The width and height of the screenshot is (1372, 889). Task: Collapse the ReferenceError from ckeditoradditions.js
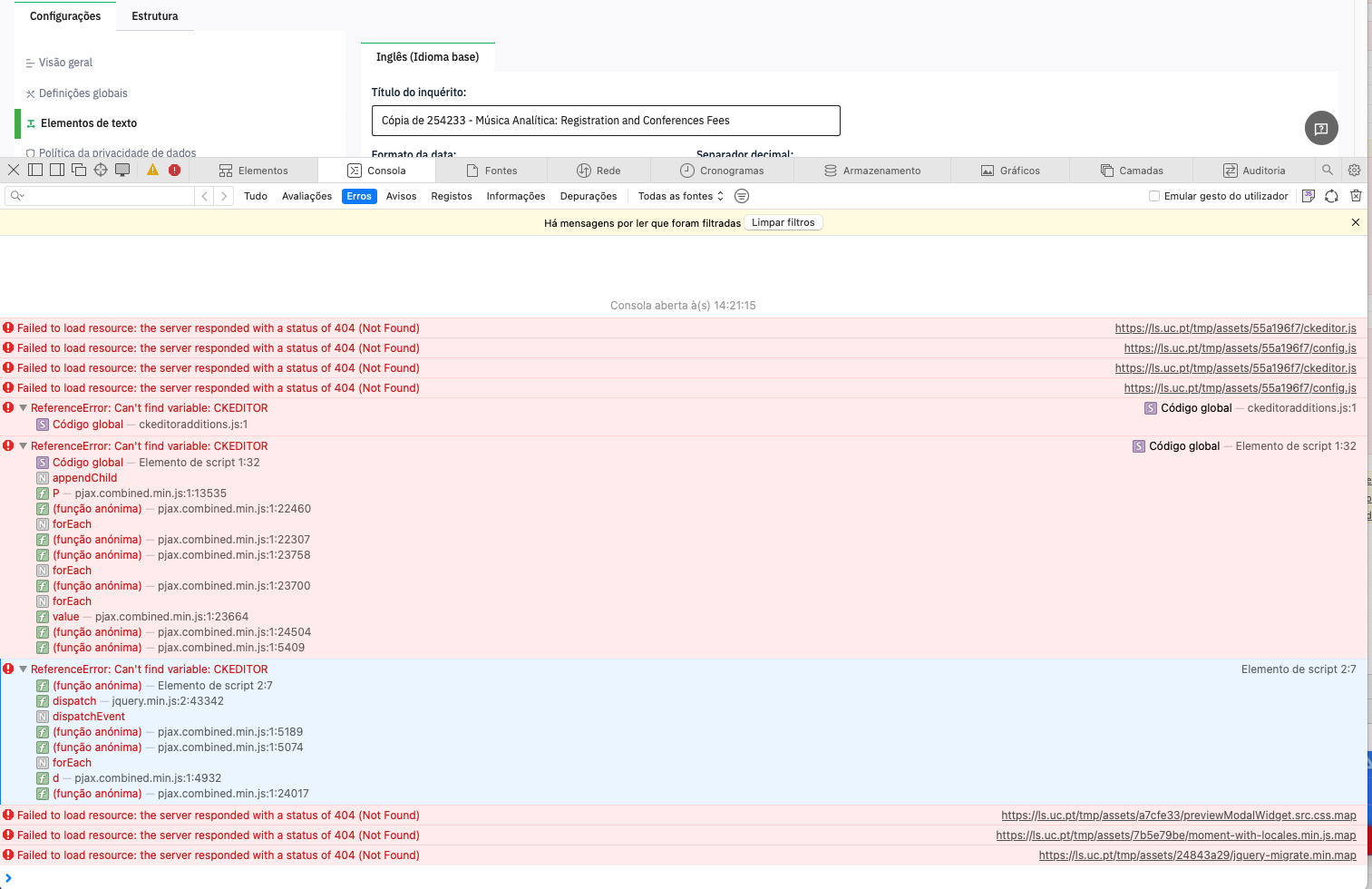click(24, 408)
